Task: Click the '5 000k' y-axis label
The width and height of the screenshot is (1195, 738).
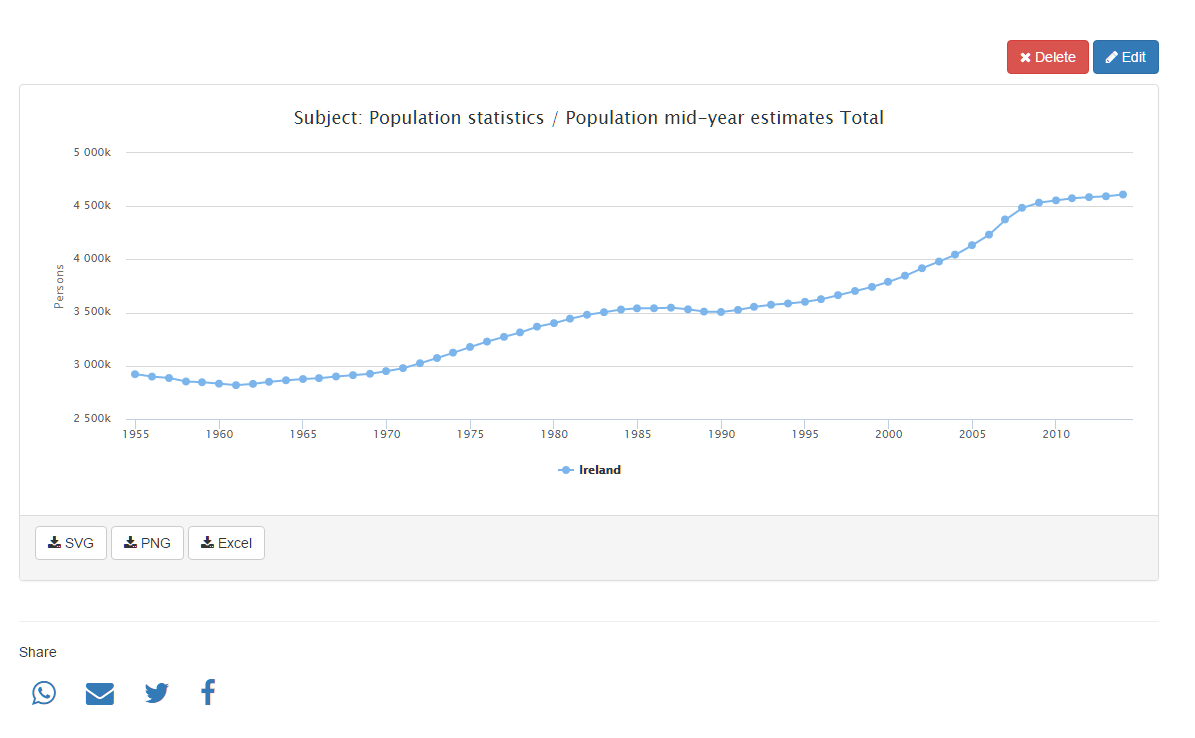Action: 92,152
